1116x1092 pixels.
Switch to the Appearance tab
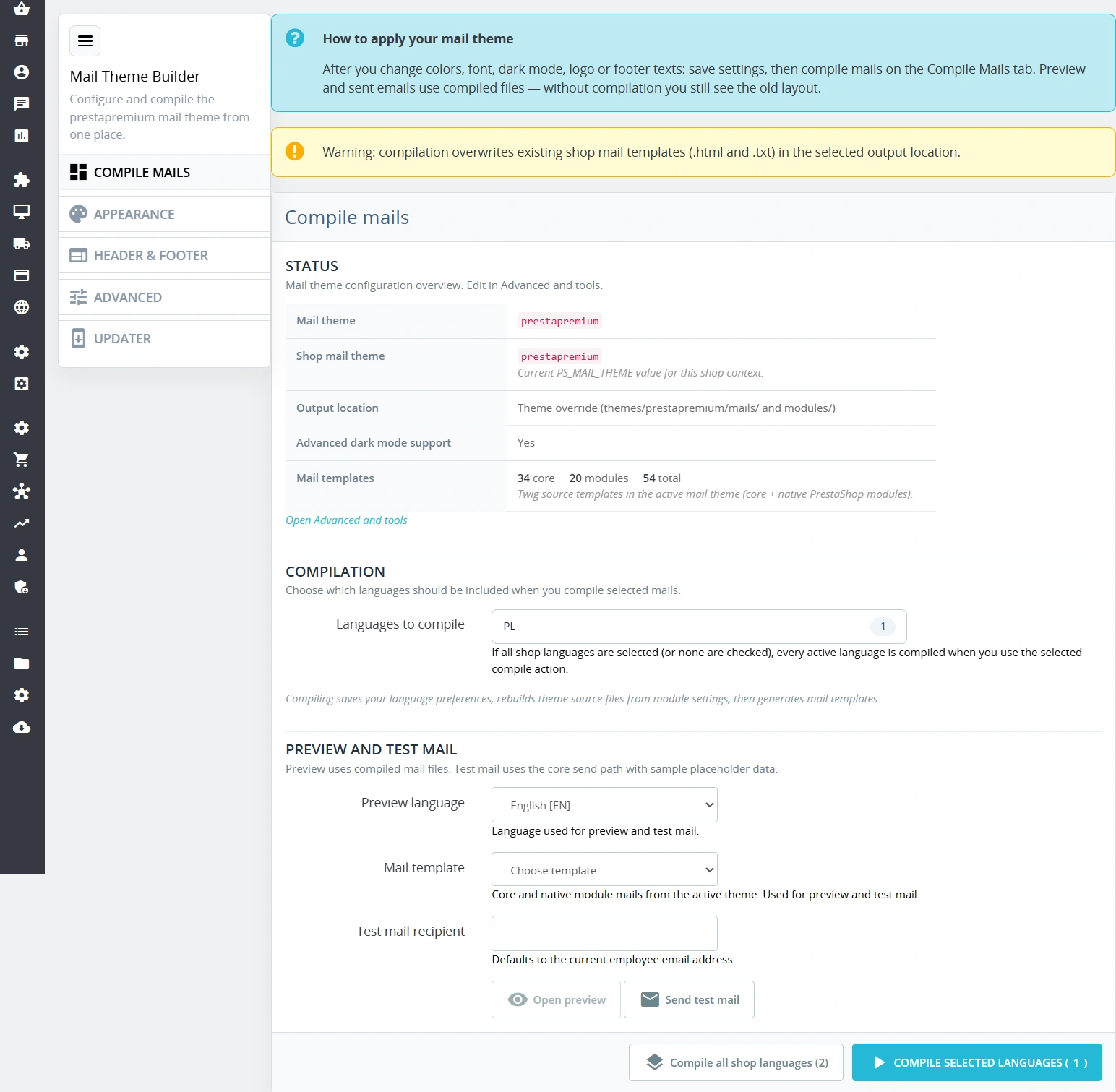tap(164, 214)
